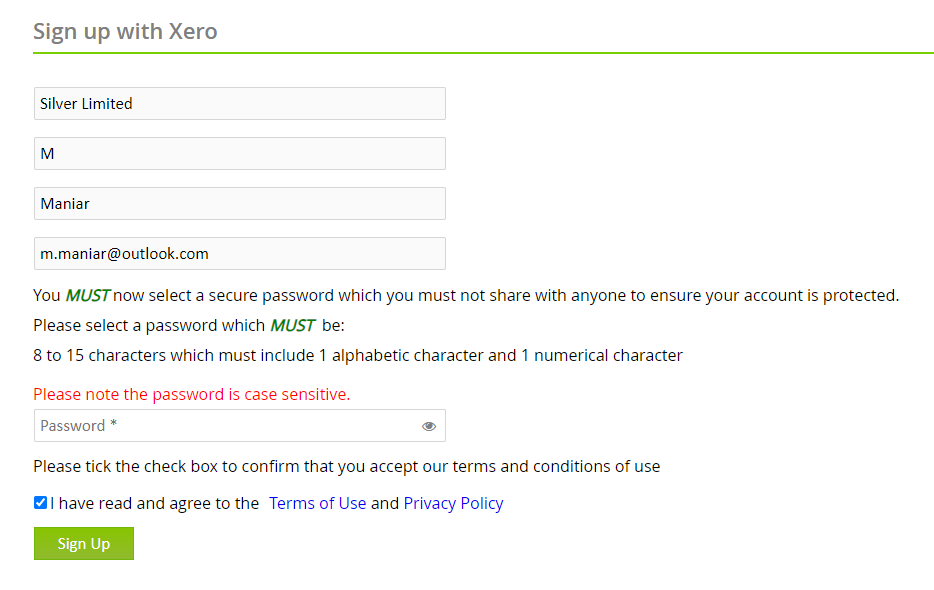Image resolution: width=934 pixels, height=590 pixels.
Task: Untick the terms agreement checkbox
Action: pyautogui.click(x=40, y=503)
